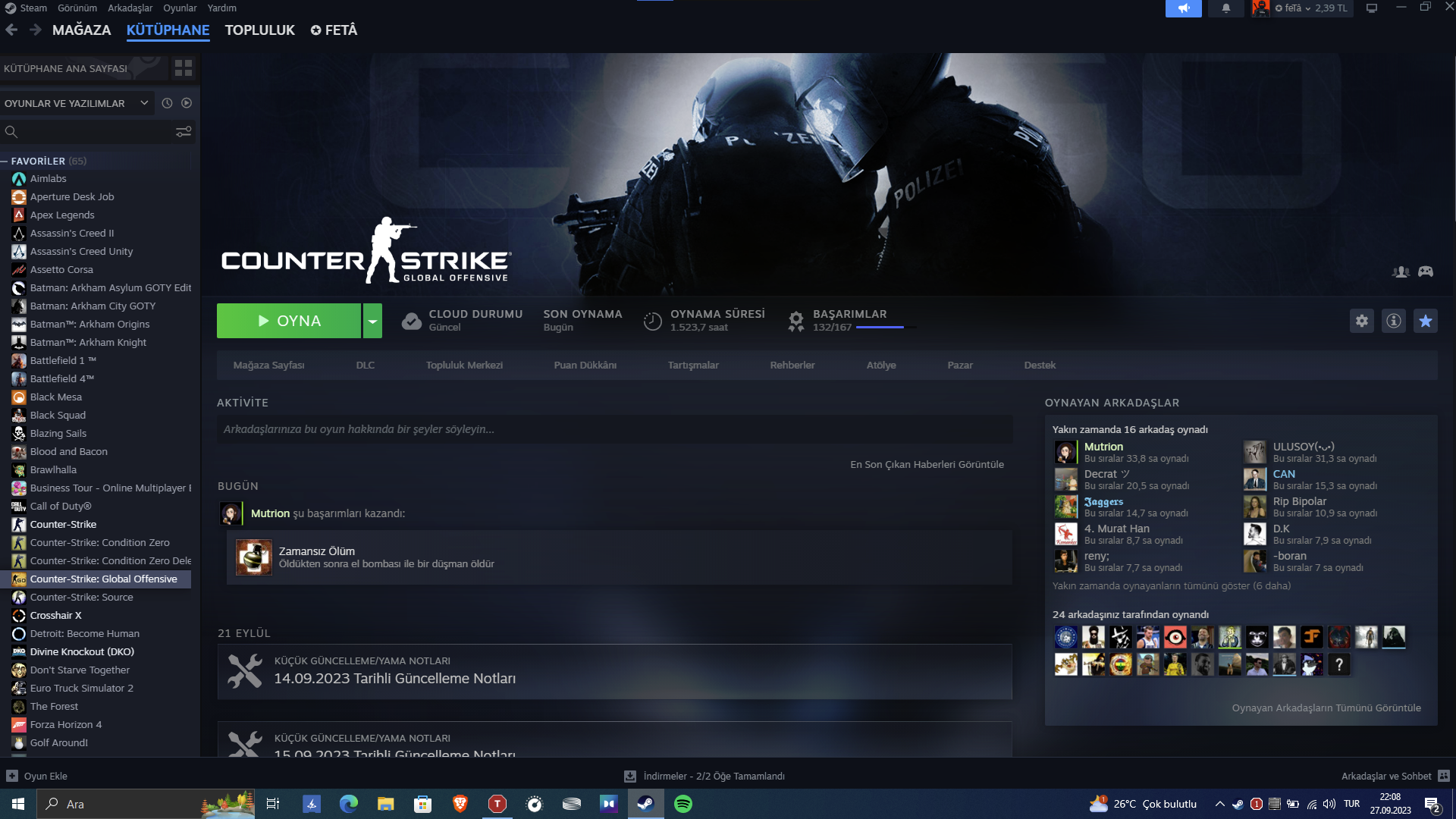This screenshot has width=1456, height=819.
Task: Click the Zamansız Ölüm achievement thumbnail
Action: 254,557
